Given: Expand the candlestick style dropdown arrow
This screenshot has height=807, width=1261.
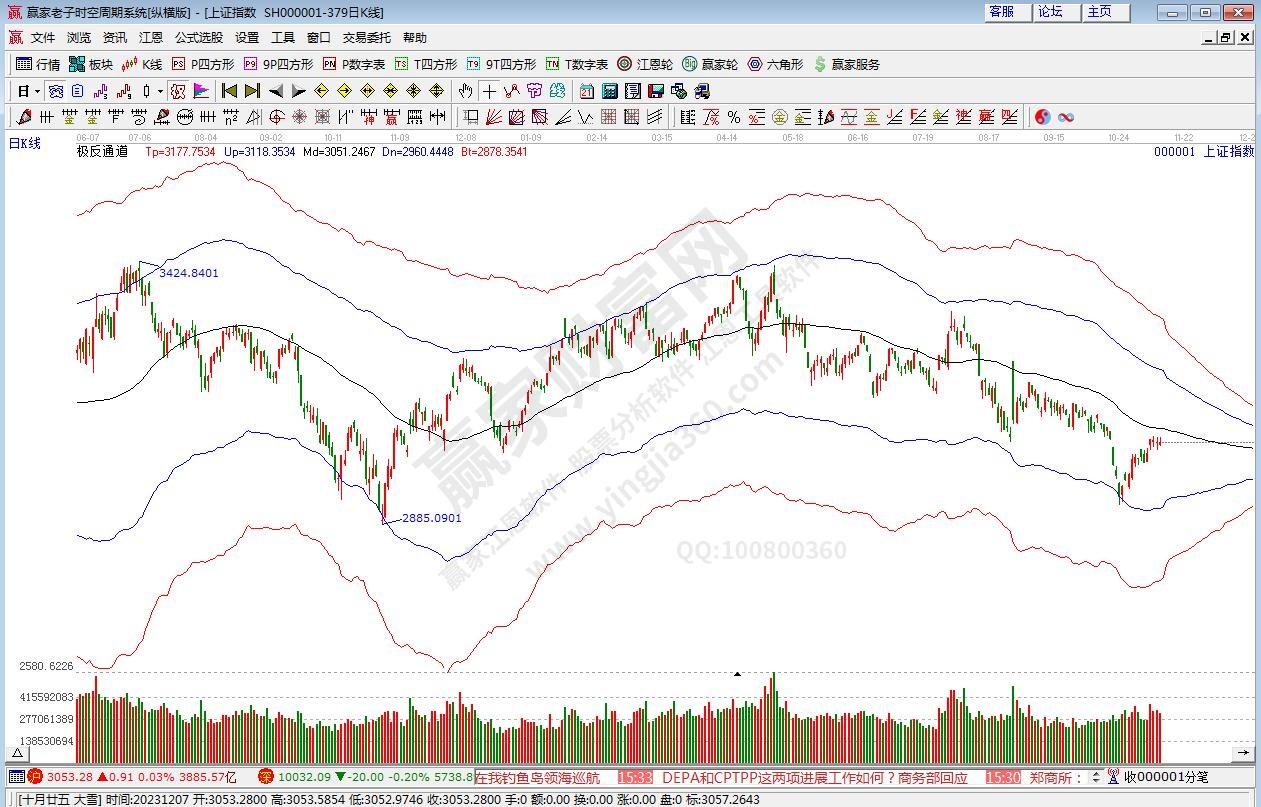Looking at the screenshot, I should [159, 91].
